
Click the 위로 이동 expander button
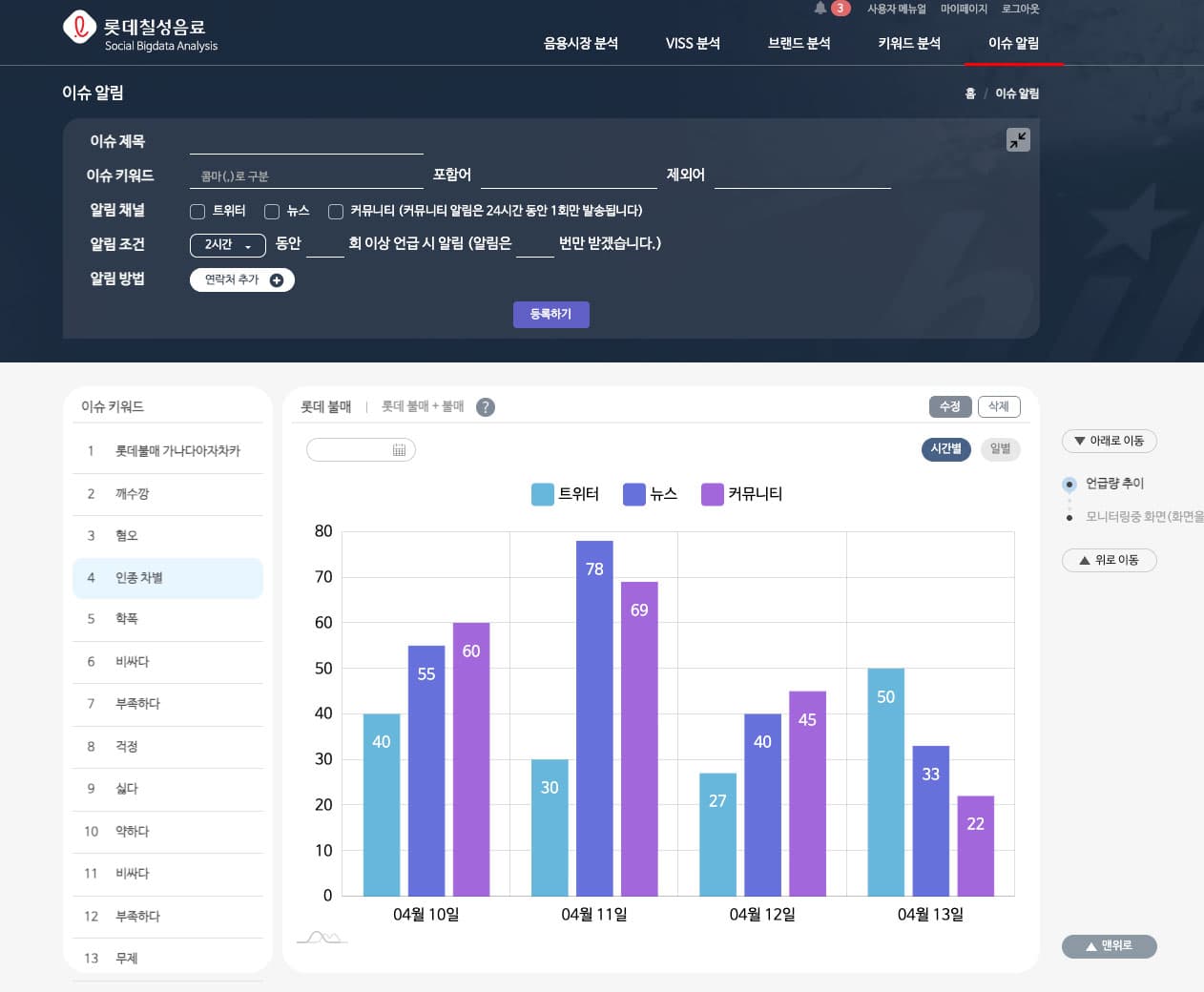tap(1109, 560)
